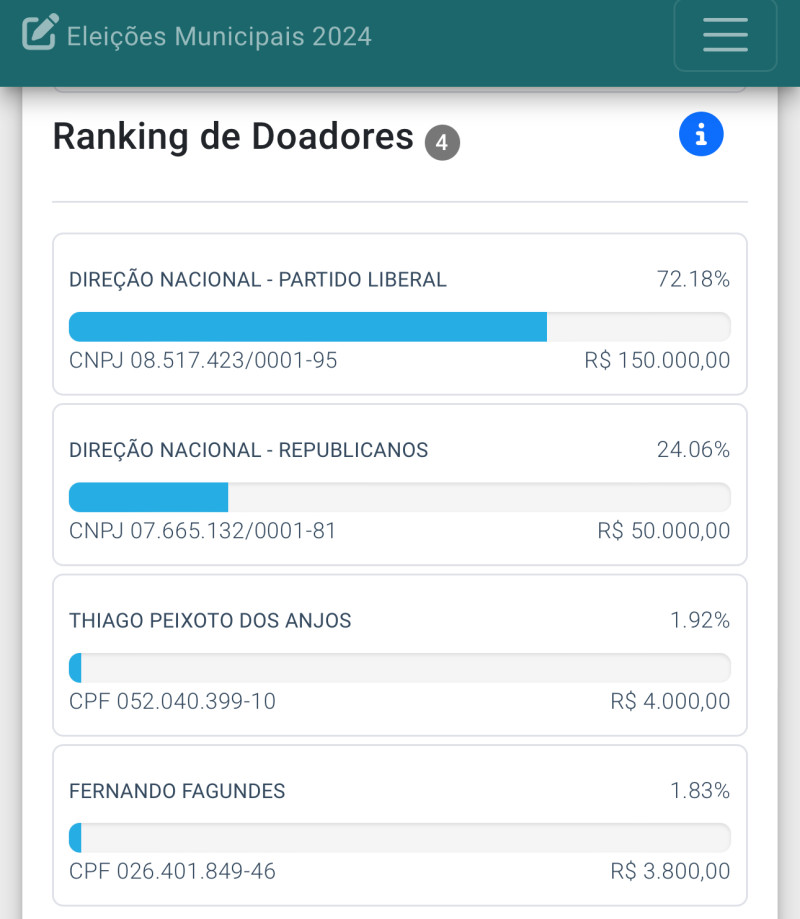Click Fernando Fagundes' progress bar
Screen dimensions: 800x919
400,838
